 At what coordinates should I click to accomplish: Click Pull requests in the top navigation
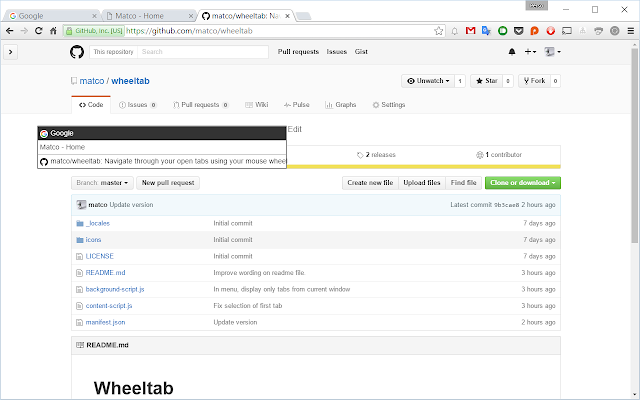tap(298, 52)
